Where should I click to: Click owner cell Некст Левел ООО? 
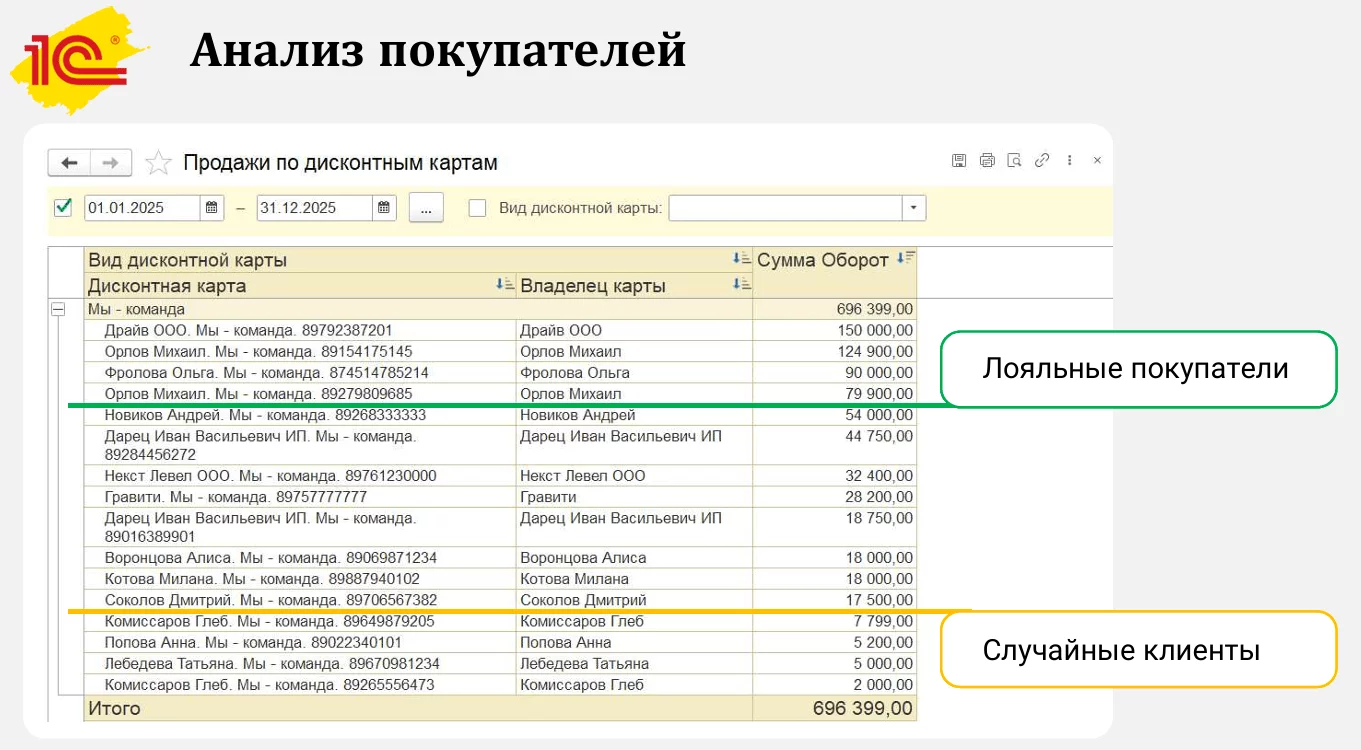click(634, 476)
